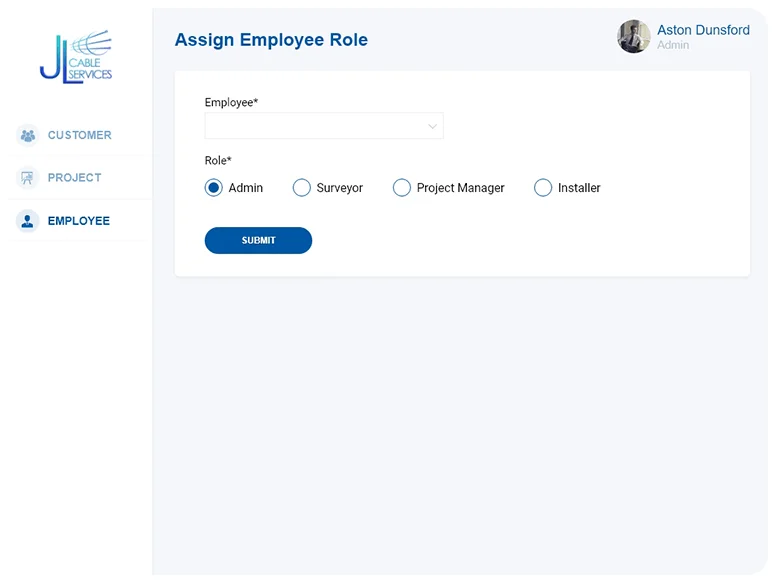Click the Employee* field label
The height and width of the screenshot is (583, 776).
click(231, 102)
